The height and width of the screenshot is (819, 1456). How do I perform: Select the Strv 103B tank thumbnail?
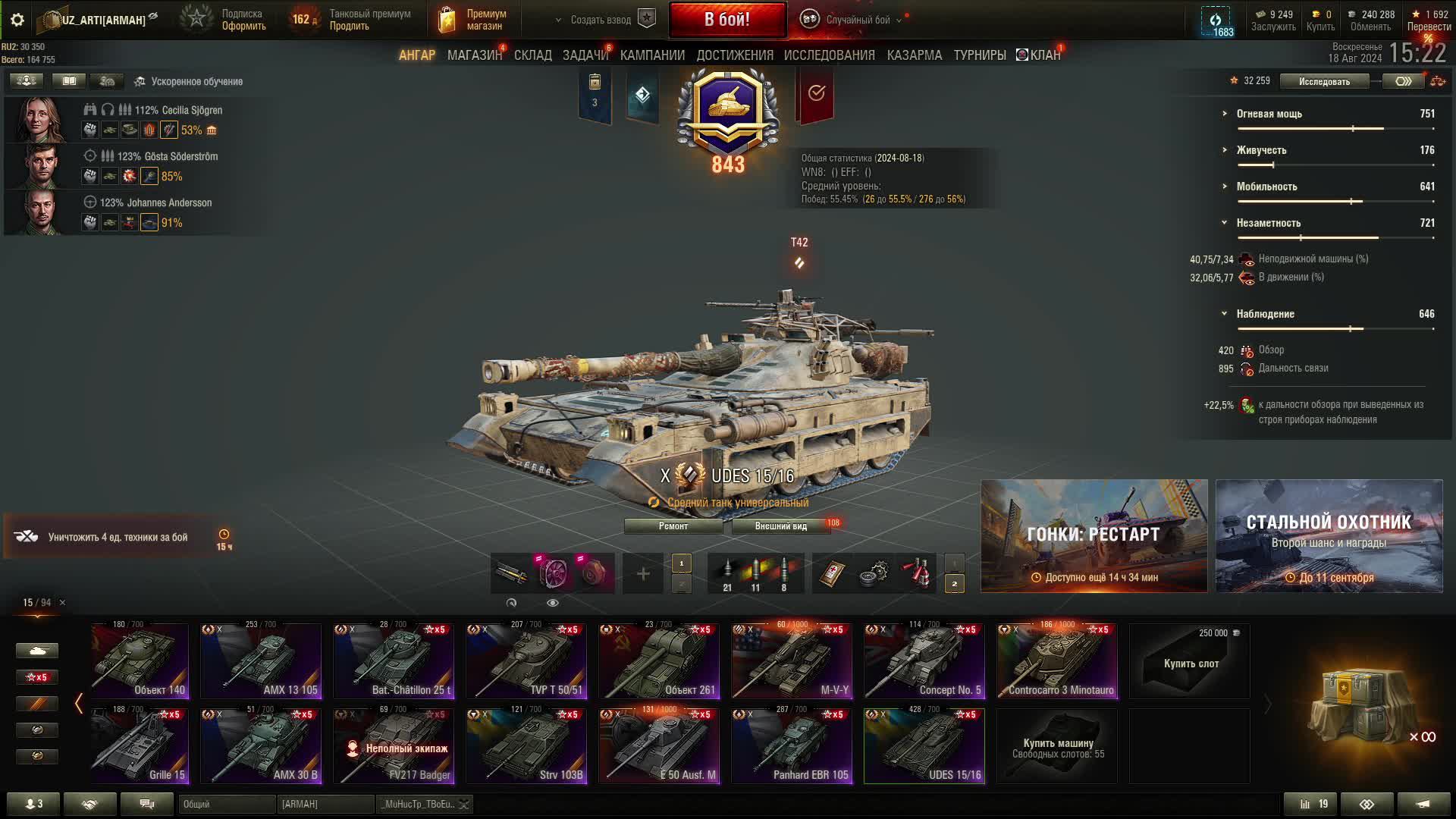coord(526,745)
